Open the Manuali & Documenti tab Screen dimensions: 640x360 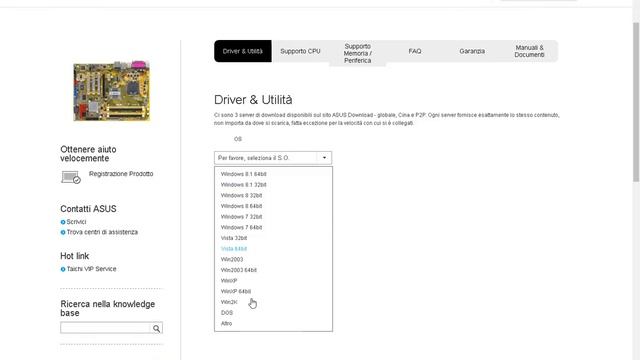(x=529, y=51)
